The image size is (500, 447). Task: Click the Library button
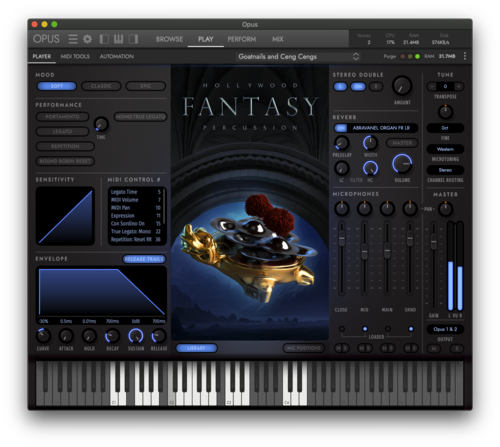coord(196,348)
